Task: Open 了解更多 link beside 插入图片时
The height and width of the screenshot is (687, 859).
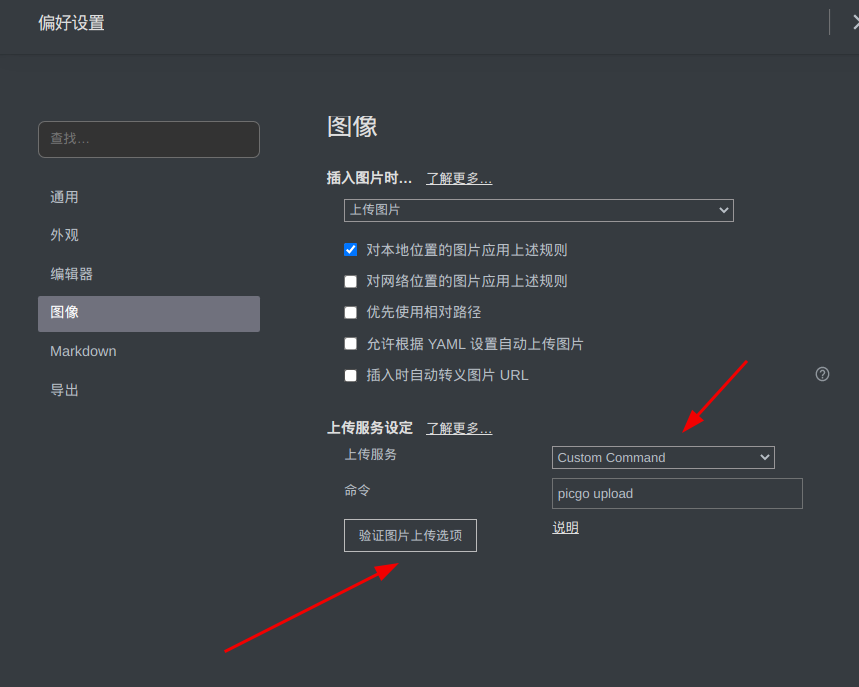Action: pos(459,179)
